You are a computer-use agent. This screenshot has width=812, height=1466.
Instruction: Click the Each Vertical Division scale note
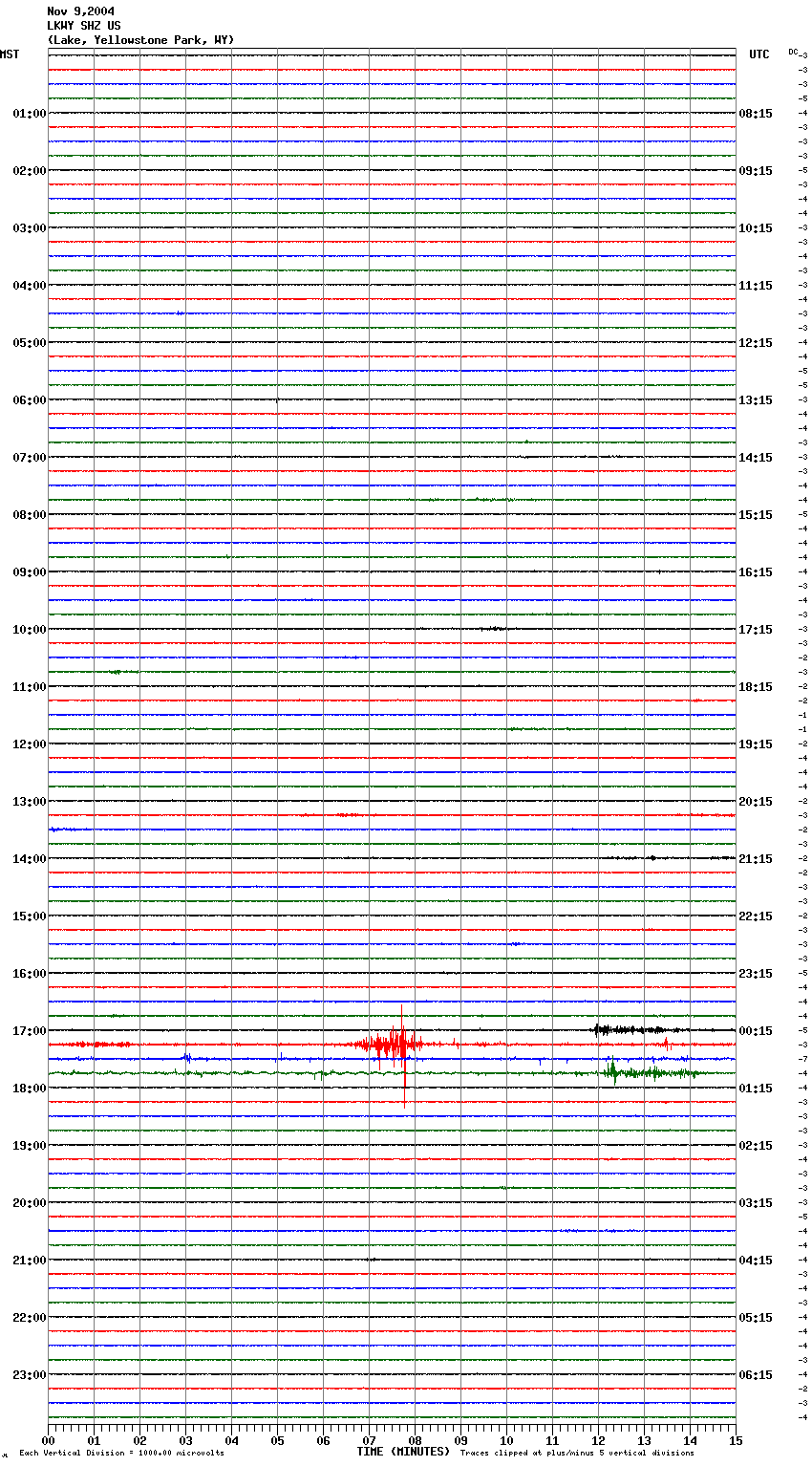pos(121,1453)
